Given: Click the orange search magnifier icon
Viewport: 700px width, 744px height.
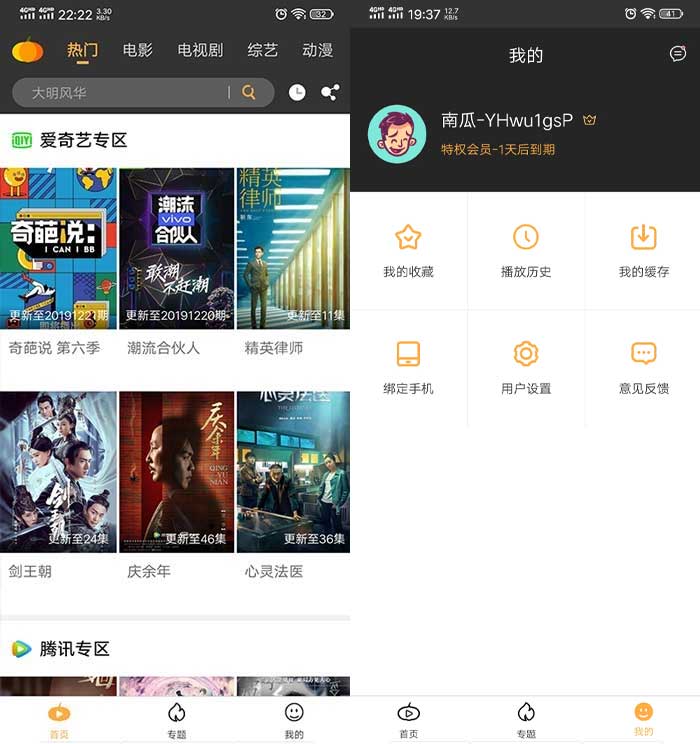Looking at the screenshot, I should pyautogui.click(x=249, y=93).
